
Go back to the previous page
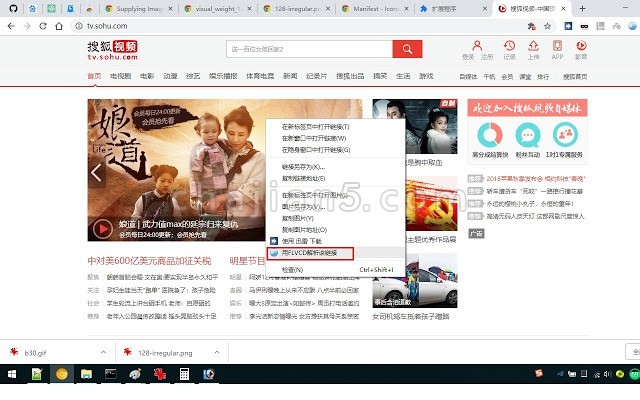coord(11,26)
